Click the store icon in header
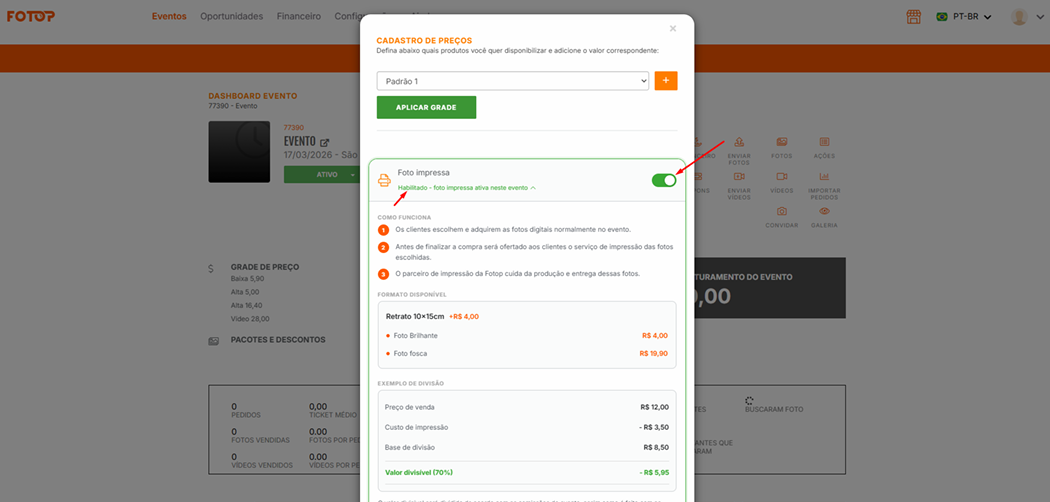This screenshot has width=1050, height=502. (x=913, y=16)
